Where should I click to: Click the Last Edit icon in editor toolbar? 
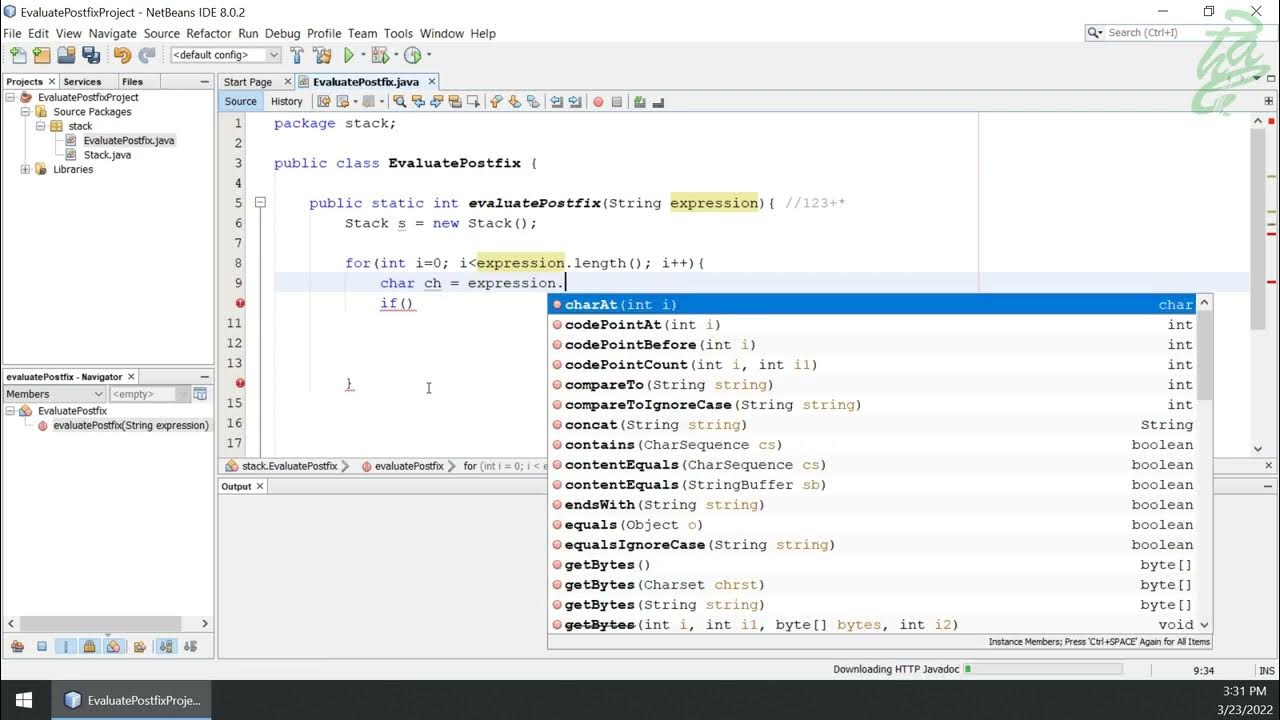tap(324, 101)
